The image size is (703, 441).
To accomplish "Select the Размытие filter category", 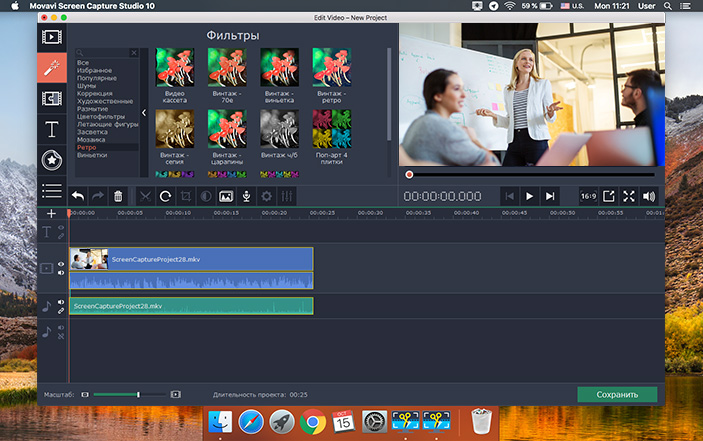I will 92,109.
